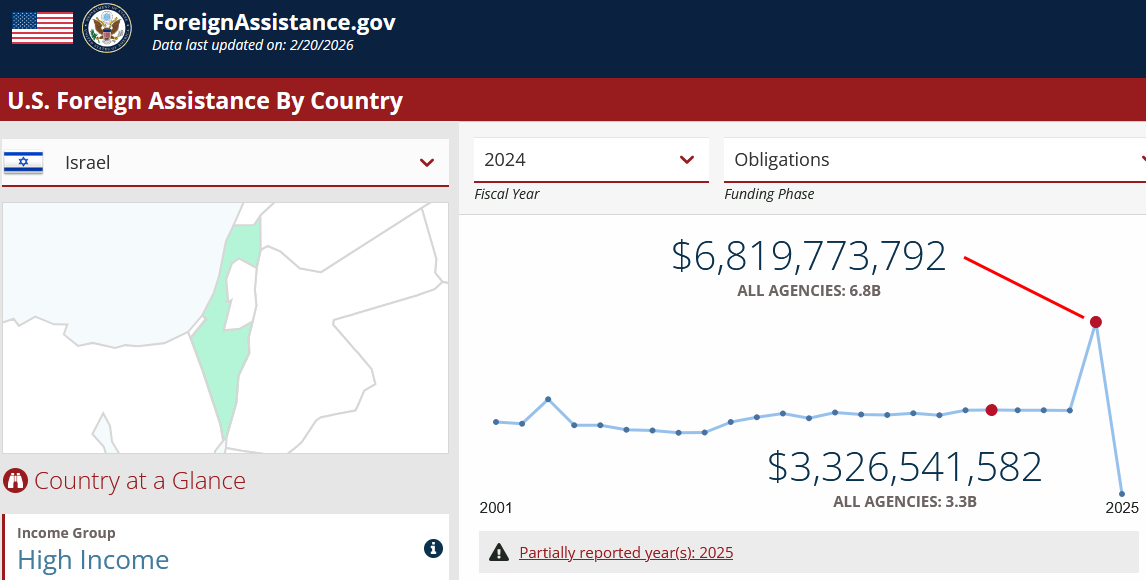This screenshot has height=580, width=1146.
Task: Click the High Income value text
Action: click(x=93, y=560)
